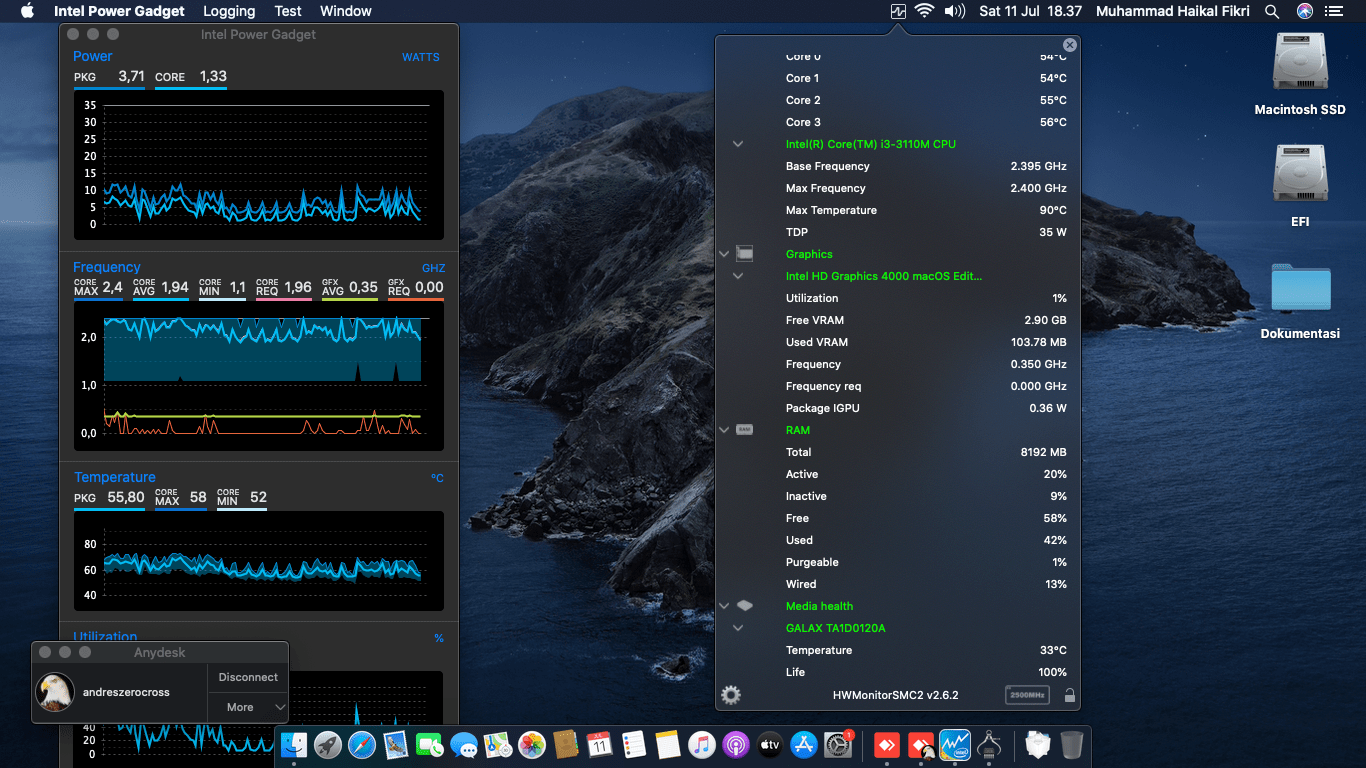The width and height of the screenshot is (1366, 768).
Task: Collapse the RAM section
Action: 724,430
